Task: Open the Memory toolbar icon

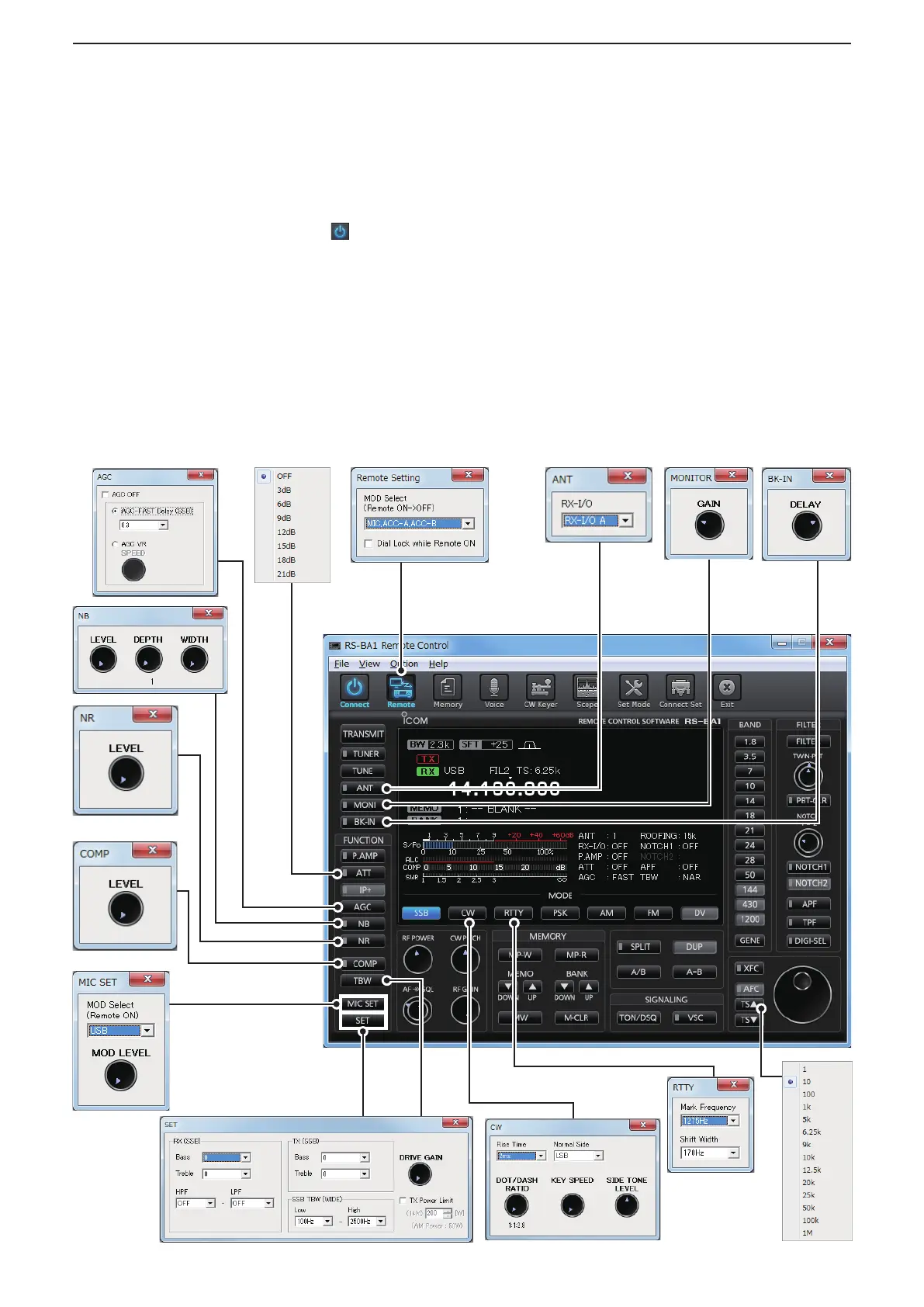Action: click(448, 688)
